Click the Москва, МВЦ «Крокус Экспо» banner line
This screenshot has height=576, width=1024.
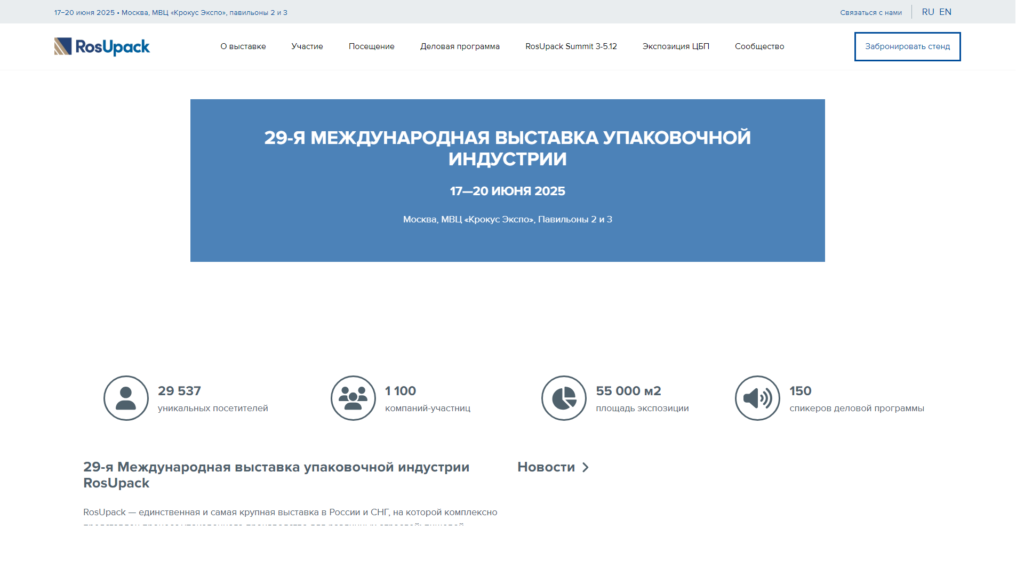point(507,219)
